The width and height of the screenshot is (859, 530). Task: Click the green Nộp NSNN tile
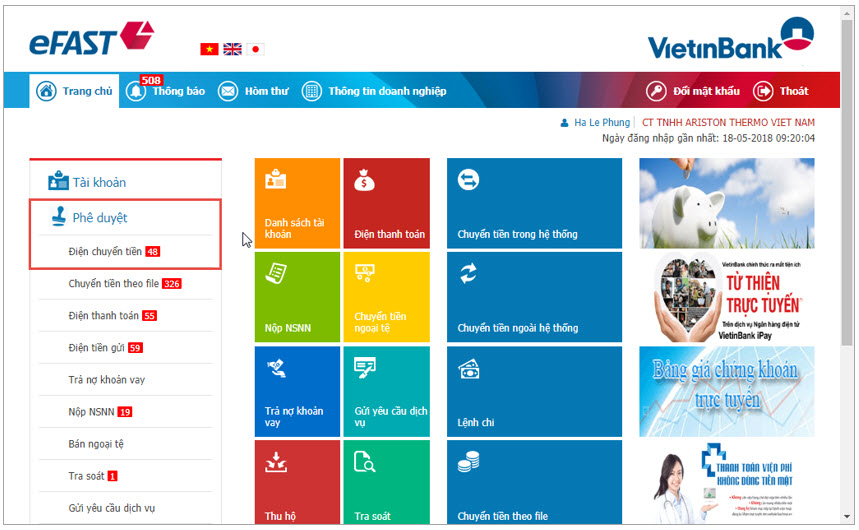(297, 296)
